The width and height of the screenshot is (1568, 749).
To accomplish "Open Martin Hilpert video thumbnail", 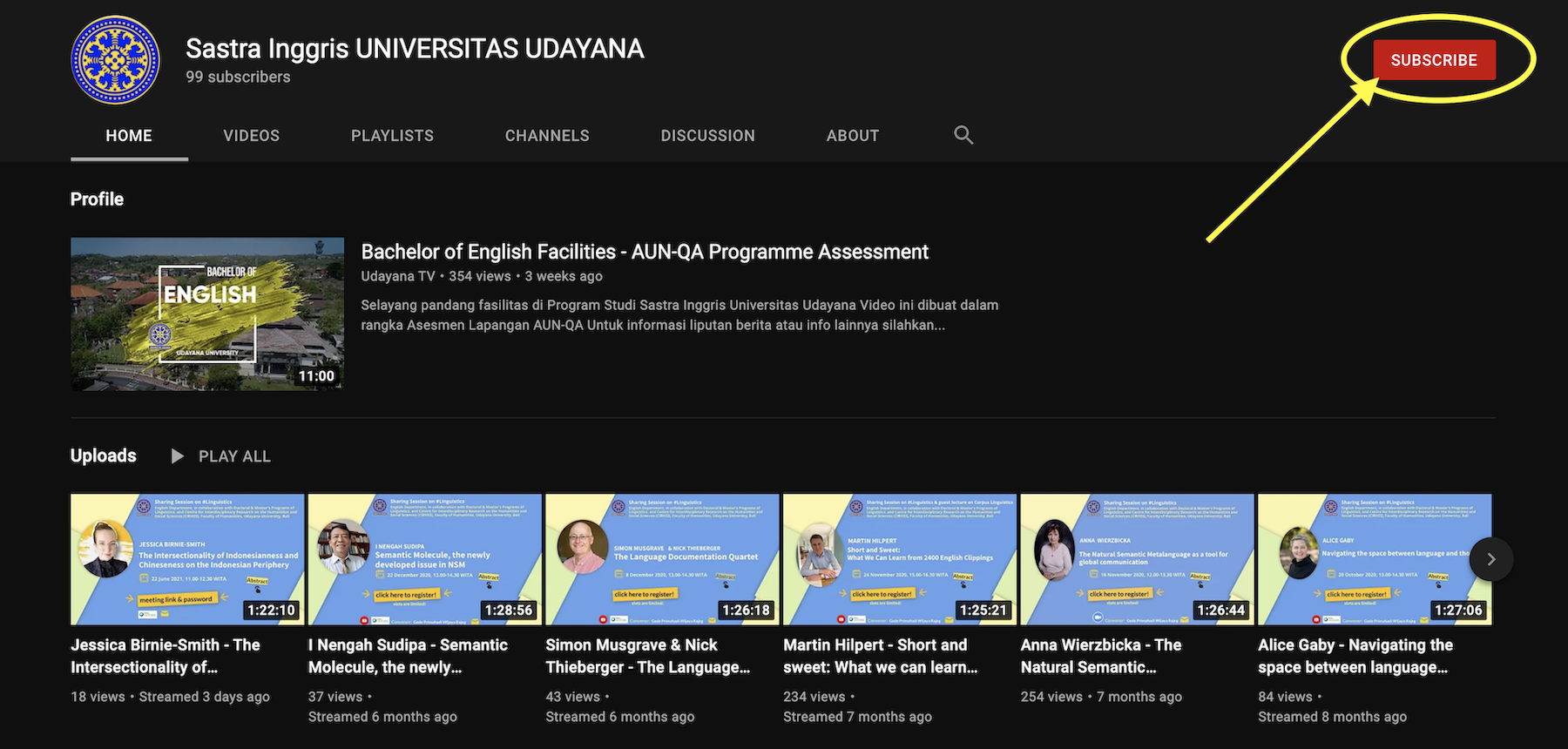I will (900, 559).
